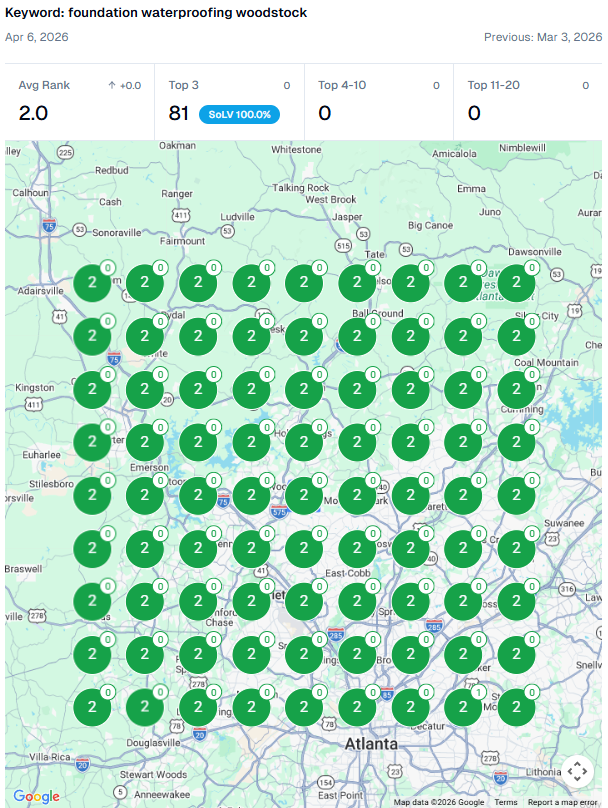Click the 2.0 average rank value
This screenshot has height=808, width=608.
click(x=33, y=113)
